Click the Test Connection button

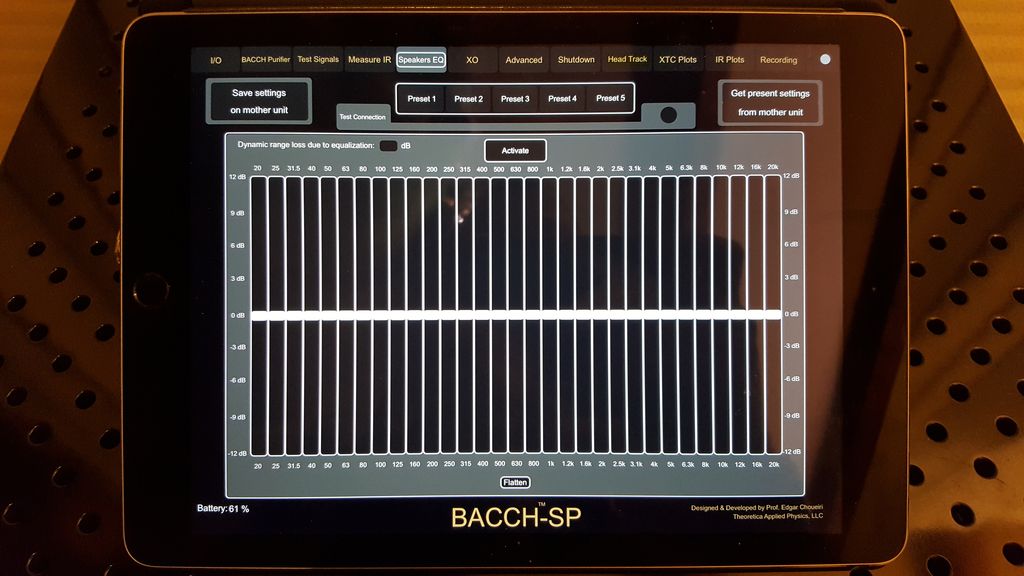[362, 117]
